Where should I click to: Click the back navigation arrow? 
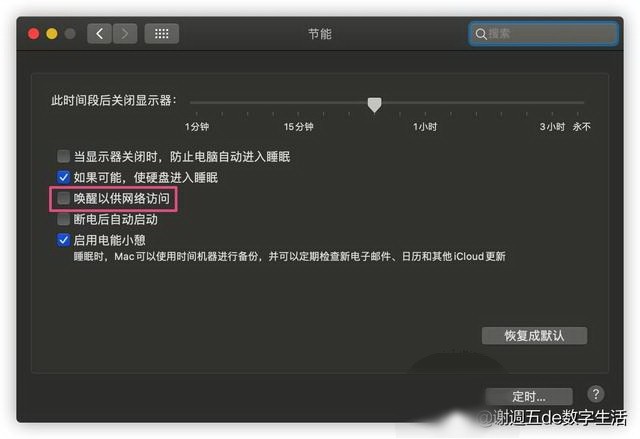pyautogui.click(x=99, y=33)
